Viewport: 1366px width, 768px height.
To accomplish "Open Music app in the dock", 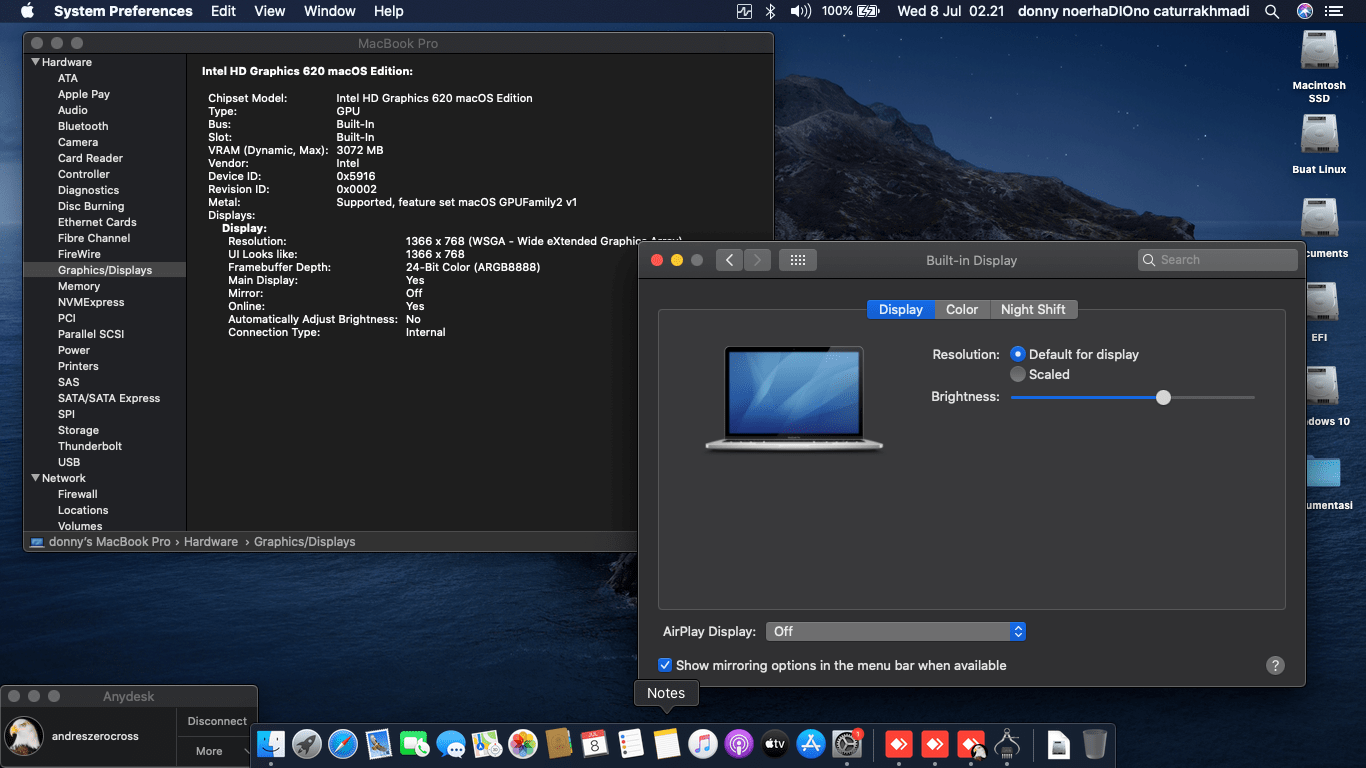I will 703,743.
